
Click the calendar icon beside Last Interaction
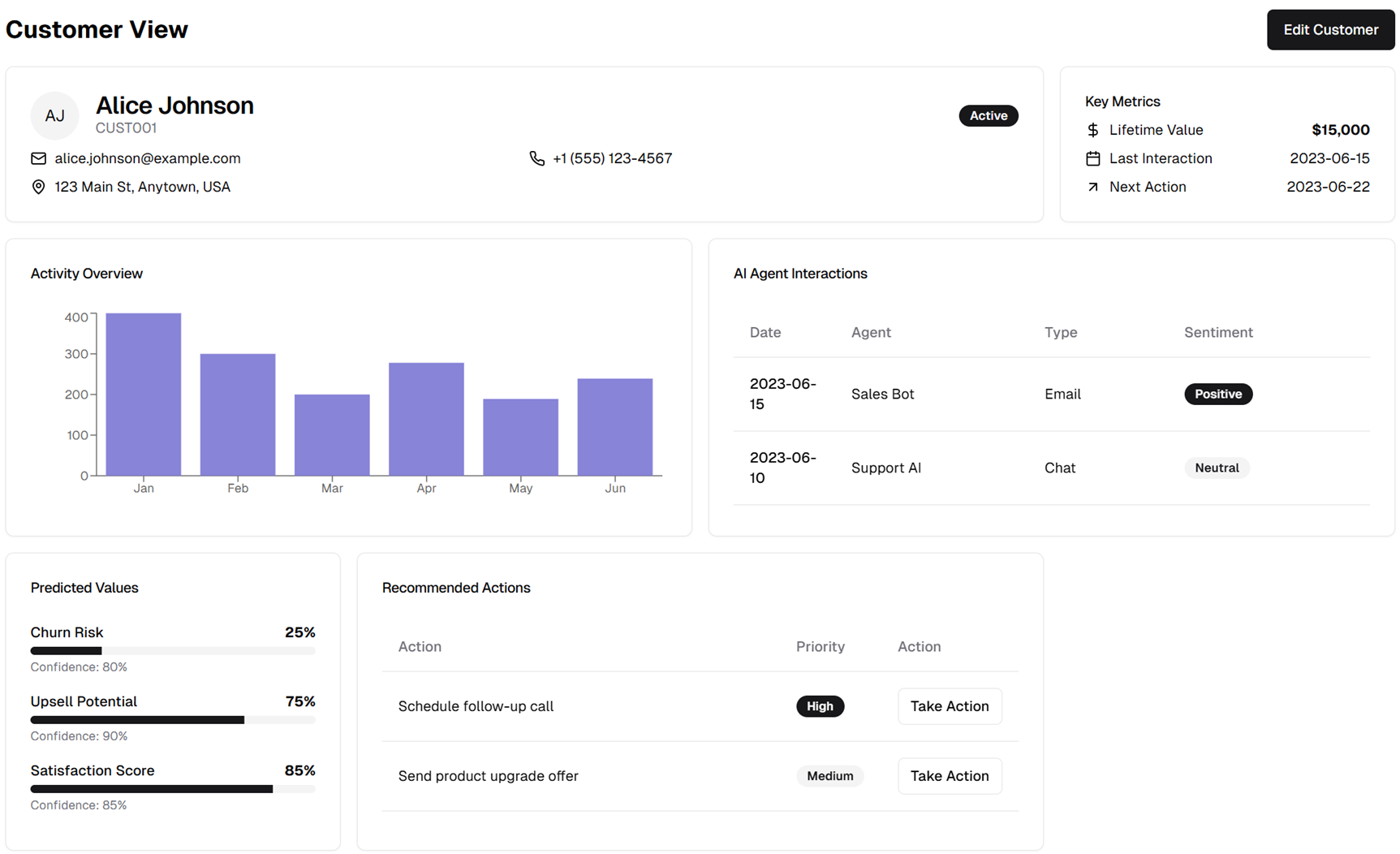(1092, 158)
